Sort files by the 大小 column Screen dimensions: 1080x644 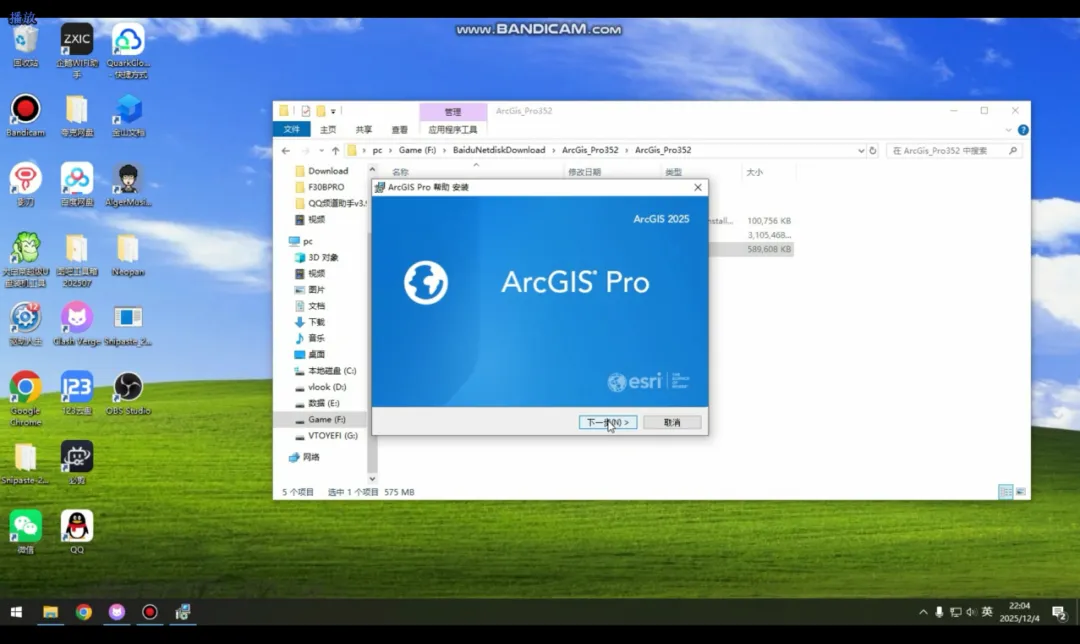[x=768, y=172]
